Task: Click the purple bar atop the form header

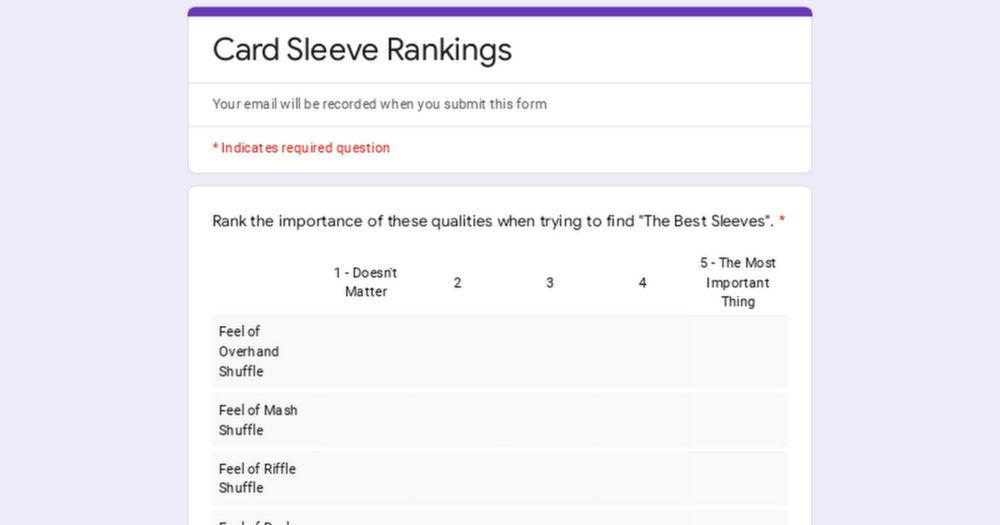Action: (x=500, y=11)
